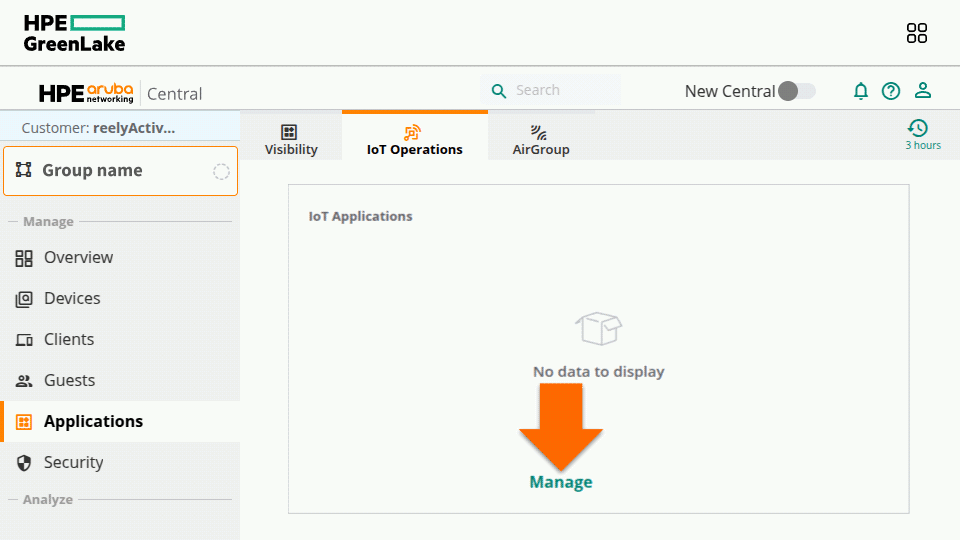Click the Customer: reelyActiv... label
This screenshot has height=540, width=960.
99,128
